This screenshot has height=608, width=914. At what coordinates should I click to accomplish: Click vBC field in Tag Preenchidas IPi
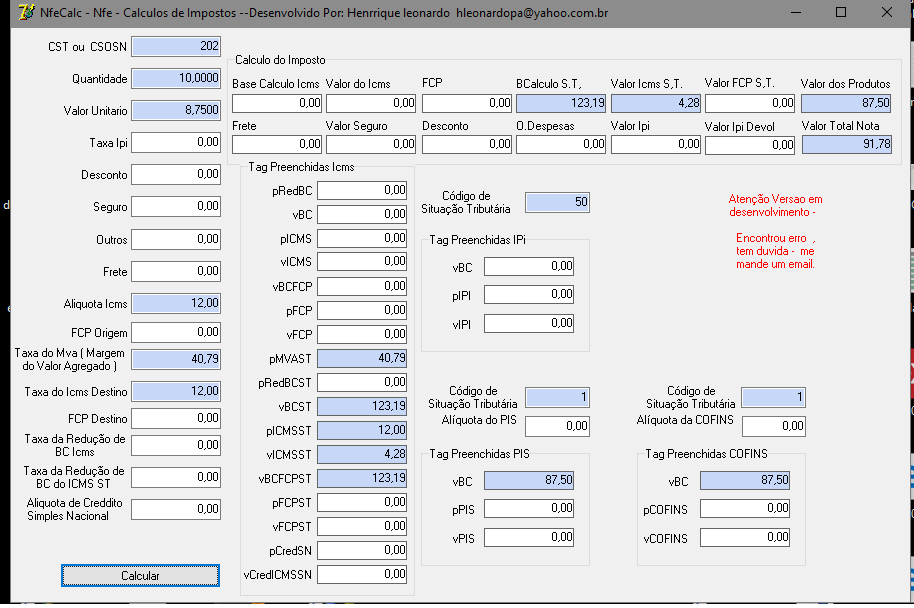point(529,267)
